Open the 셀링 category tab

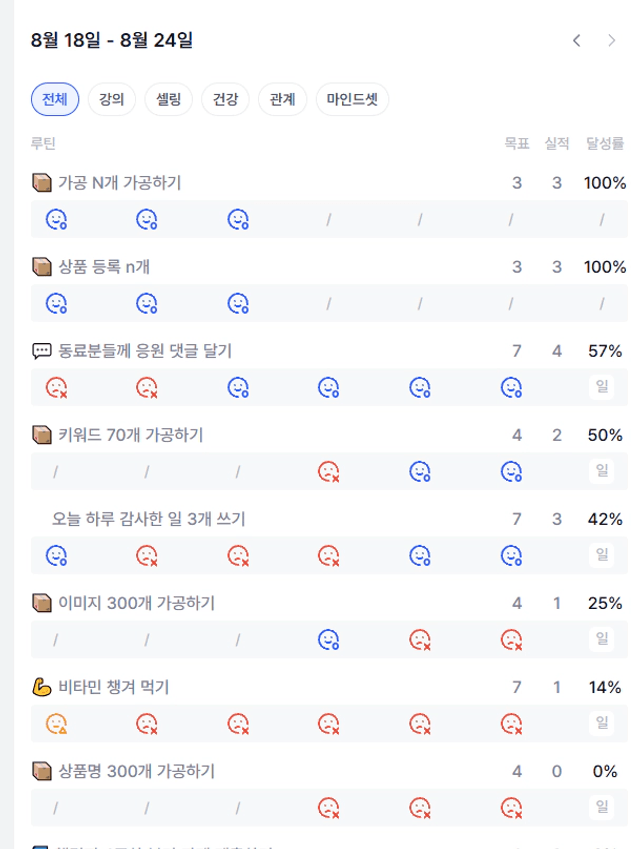(x=168, y=99)
